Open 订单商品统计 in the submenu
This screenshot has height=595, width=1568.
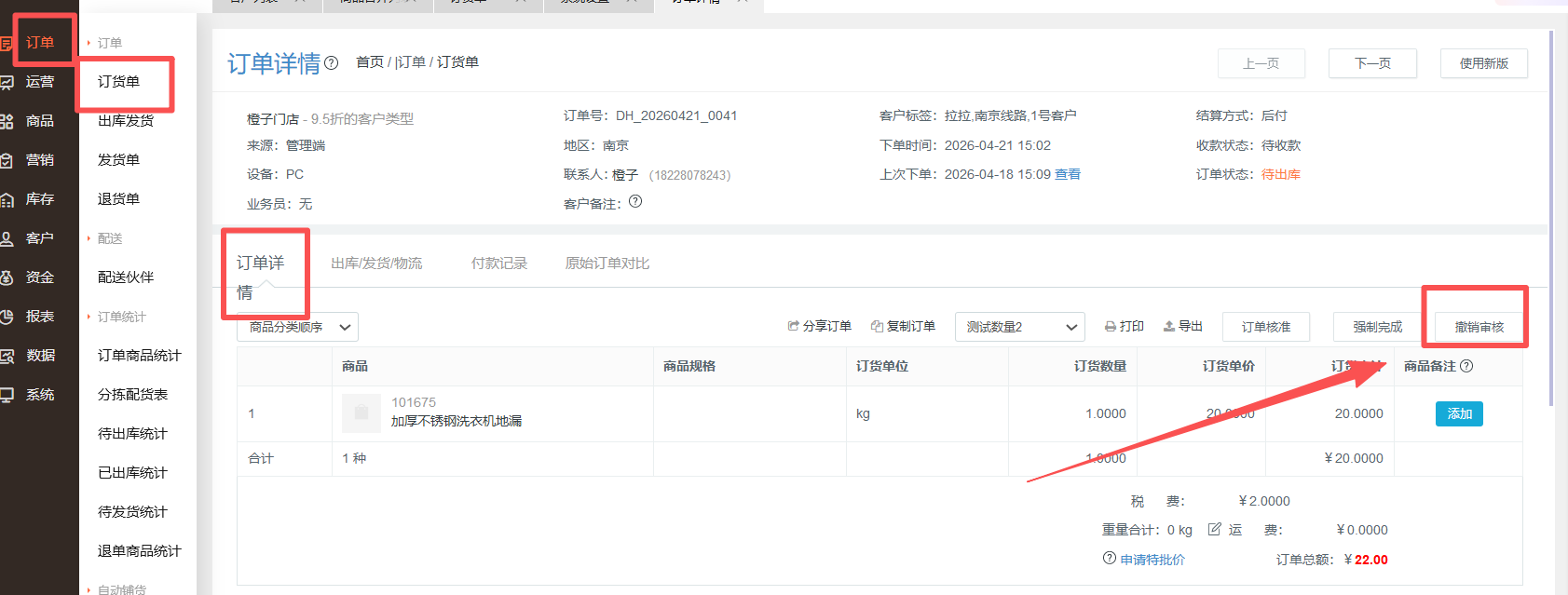pyautogui.click(x=140, y=356)
